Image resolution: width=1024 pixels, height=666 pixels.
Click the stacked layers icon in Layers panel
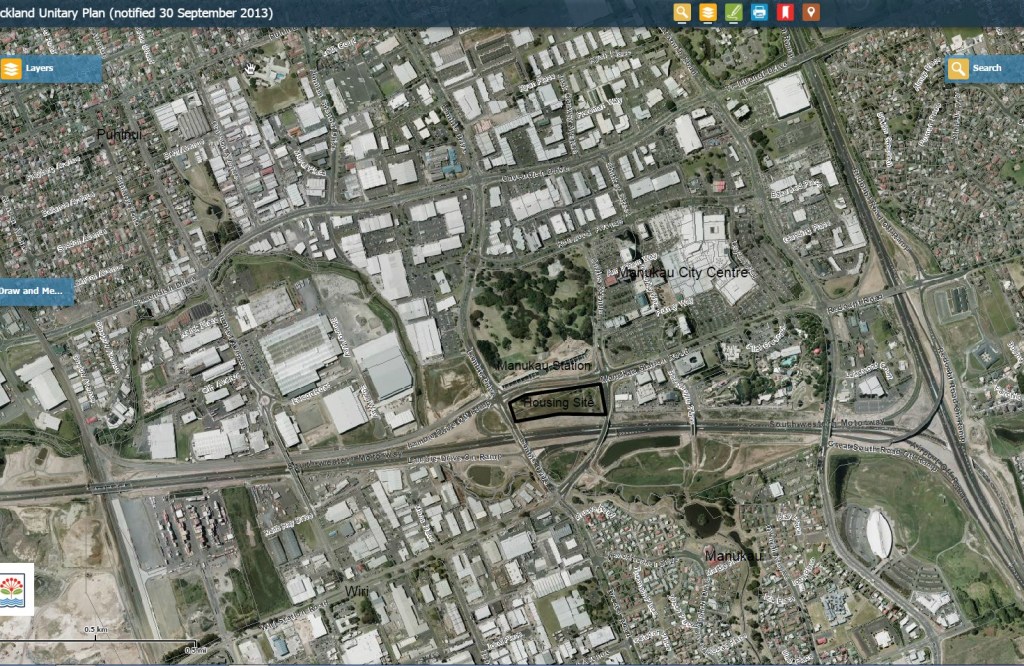tap(11, 69)
